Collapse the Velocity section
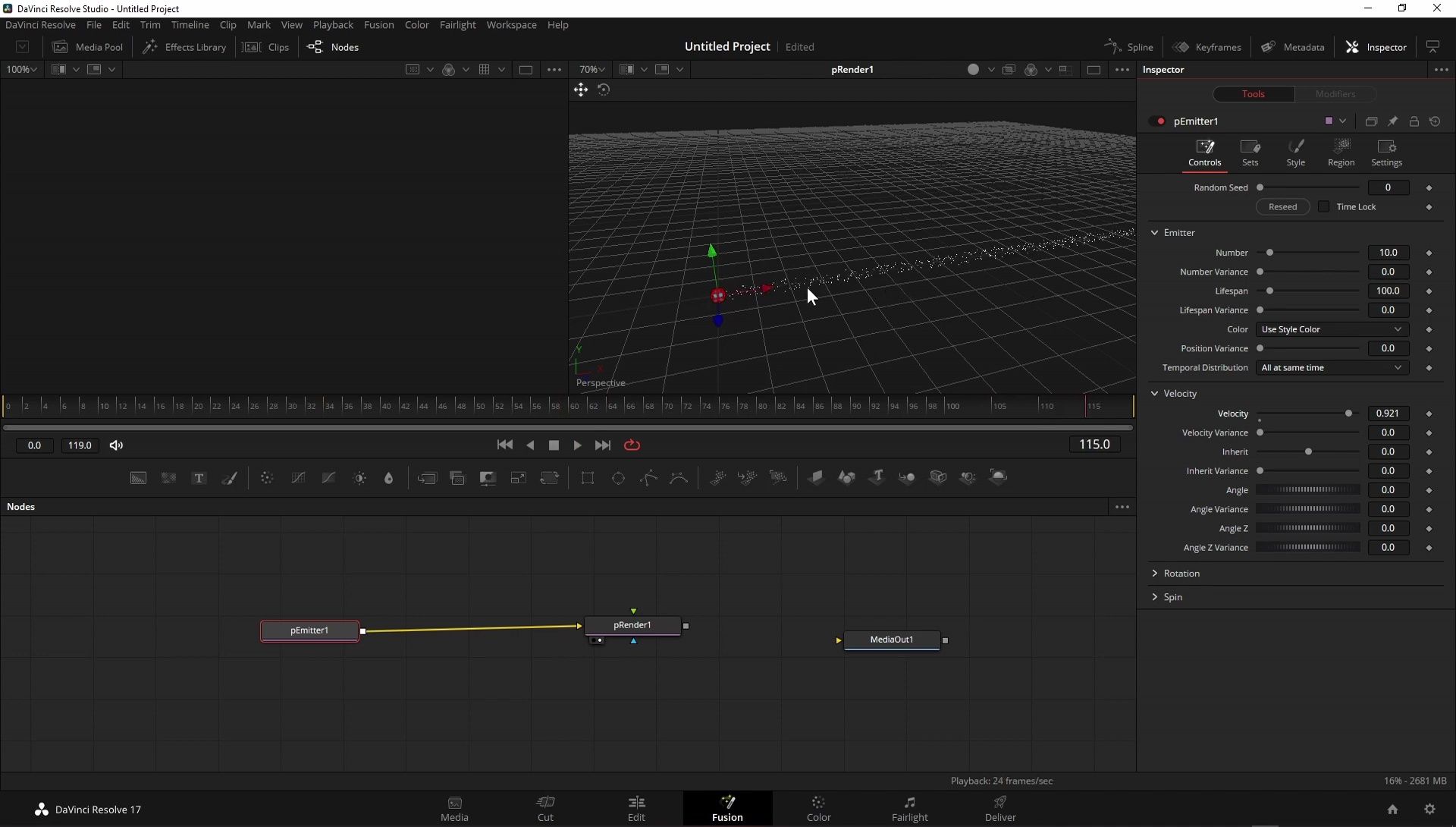Screen dimensions: 1456x827 (1155, 394)
